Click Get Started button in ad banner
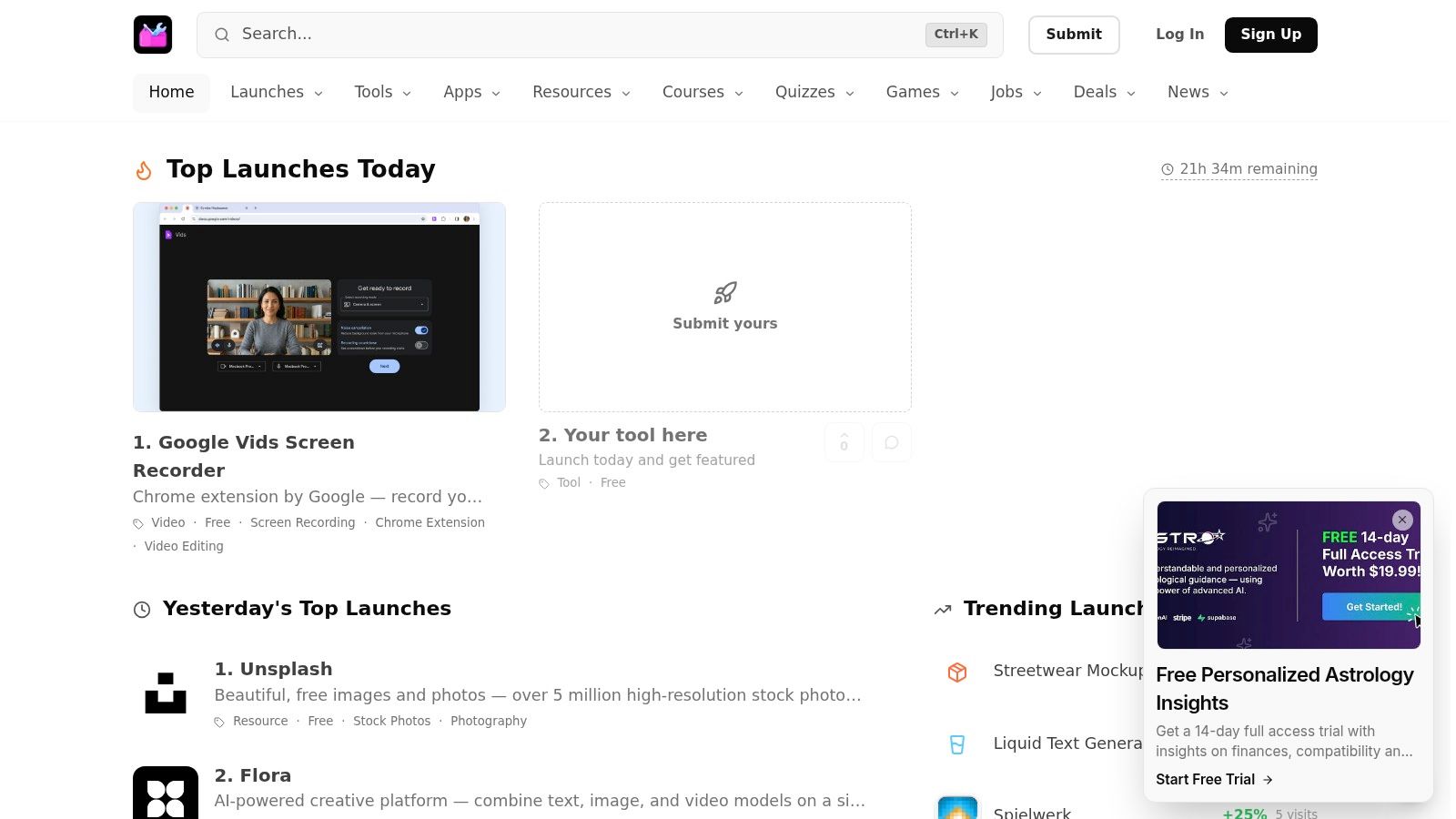This screenshot has height=819, width=1456. tap(1370, 607)
